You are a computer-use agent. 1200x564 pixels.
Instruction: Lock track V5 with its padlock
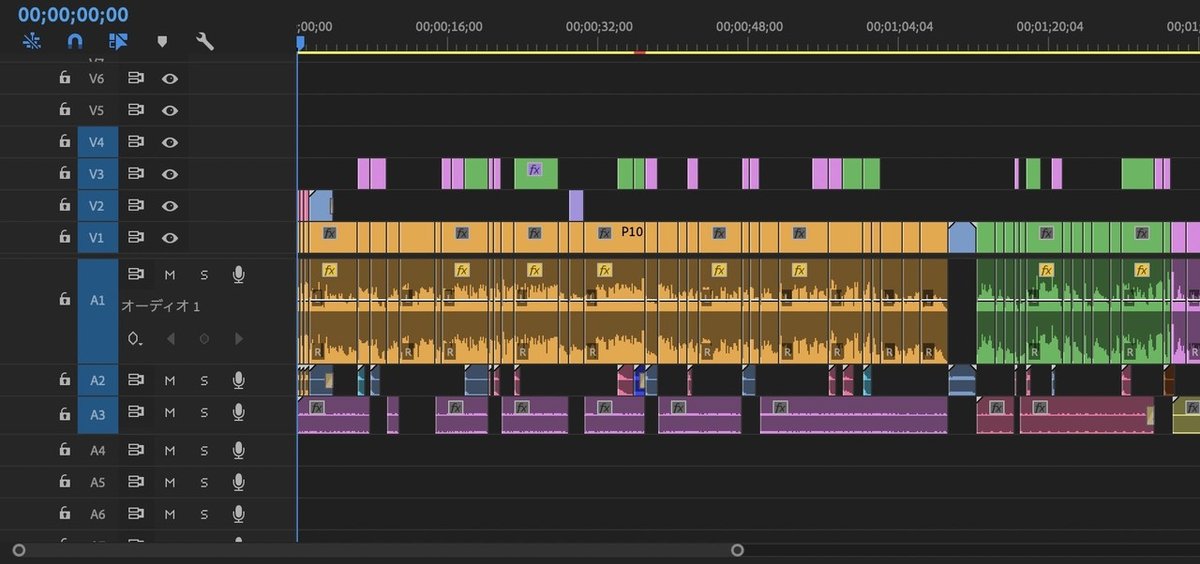tap(64, 110)
